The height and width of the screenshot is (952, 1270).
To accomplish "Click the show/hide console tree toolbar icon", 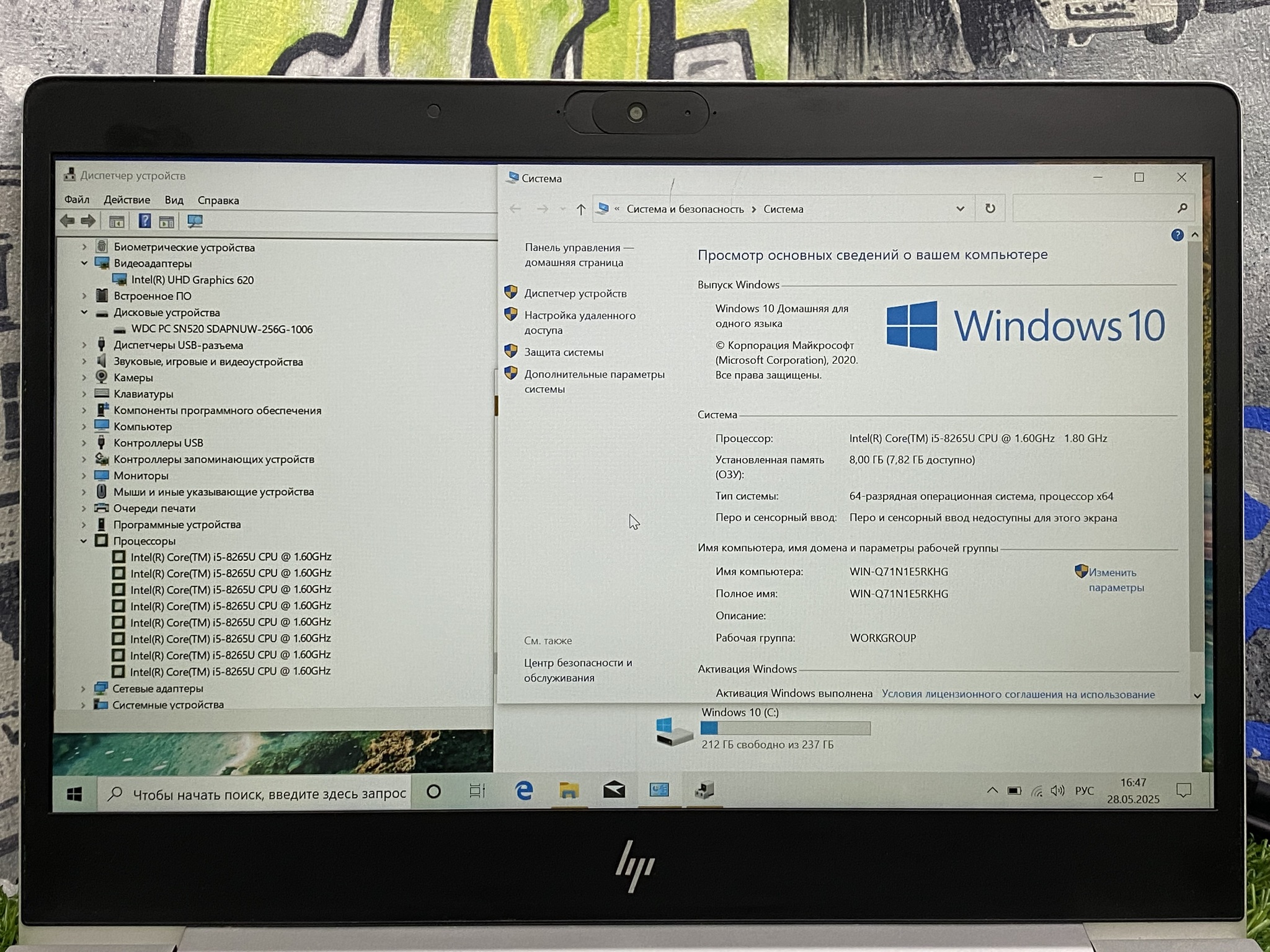I will coord(117,222).
